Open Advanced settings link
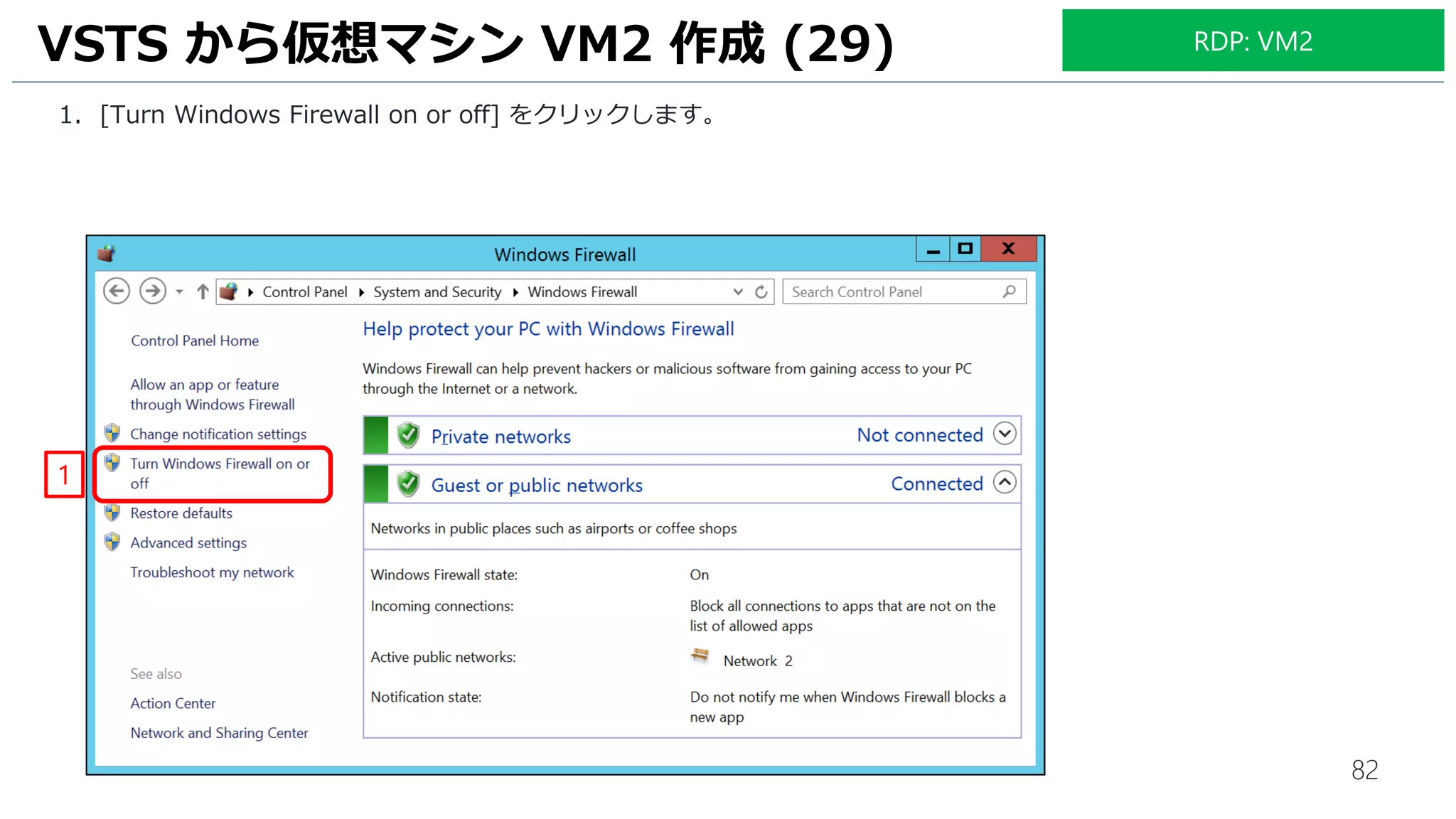 (x=188, y=543)
